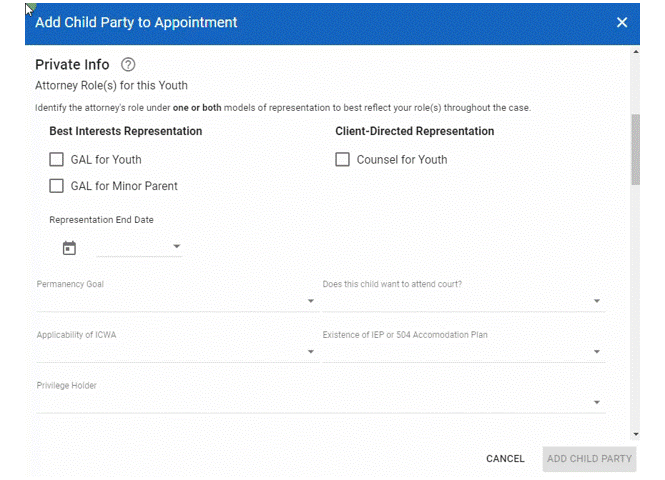The image size is (665, 480).
Task: Click the CANCEL button
Action: (505, 459)
